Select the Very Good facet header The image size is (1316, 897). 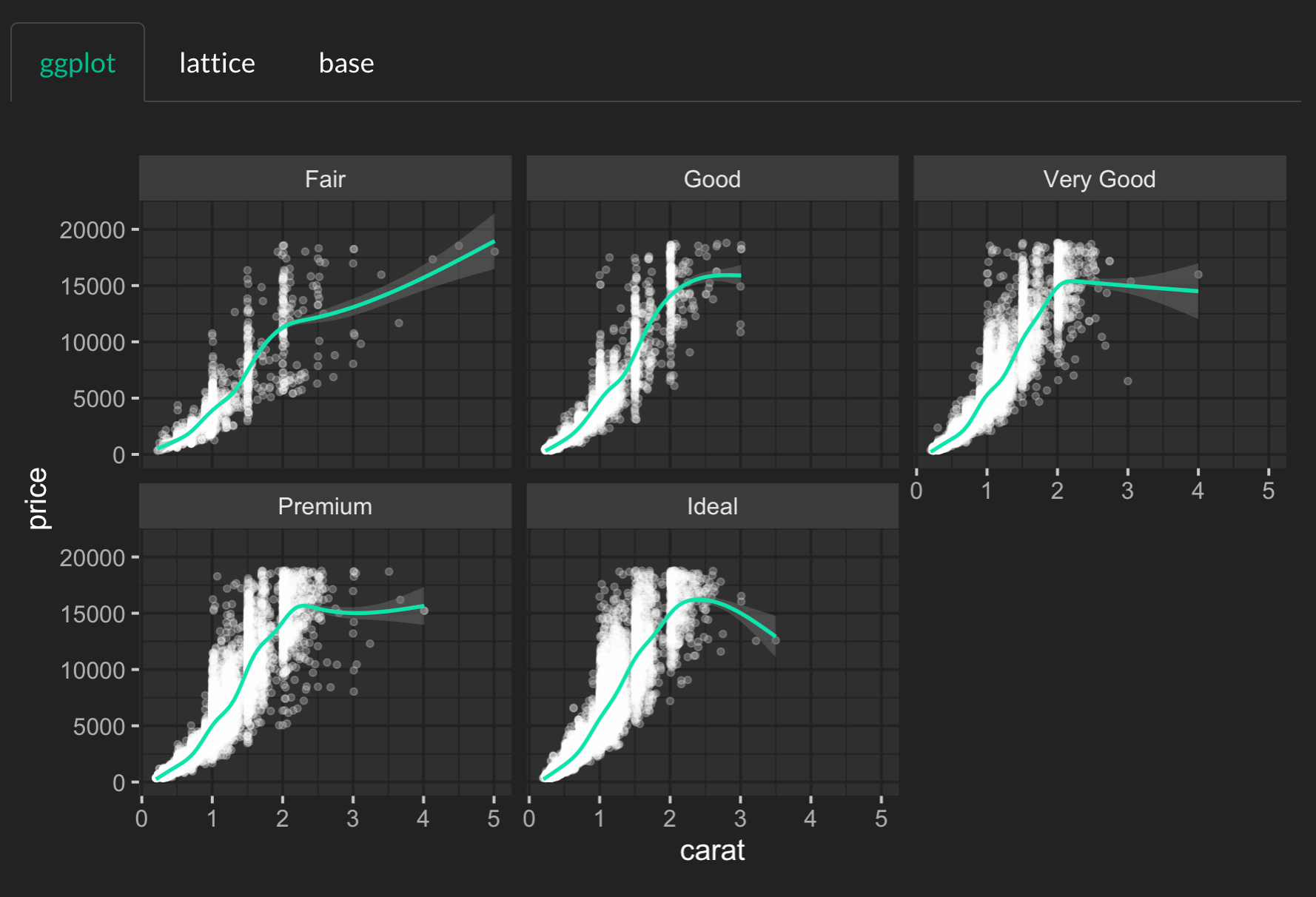pos(1099,179)
